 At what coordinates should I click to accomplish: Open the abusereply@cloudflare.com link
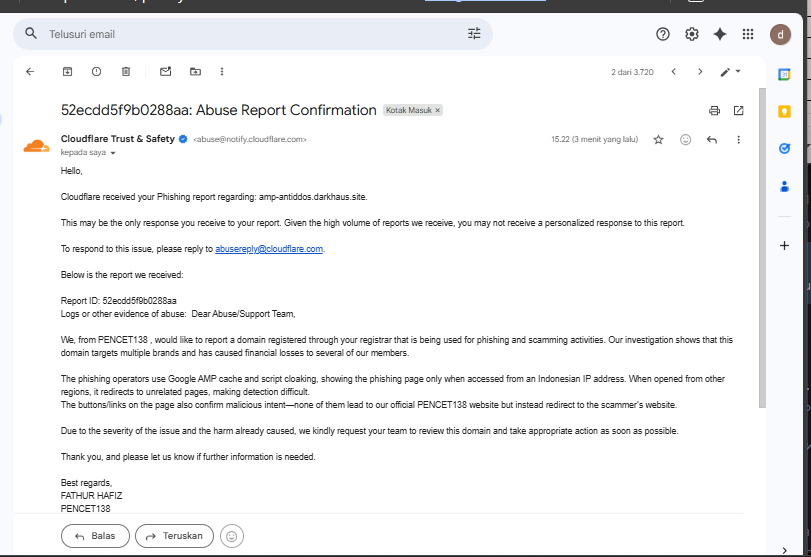[269, 249]
